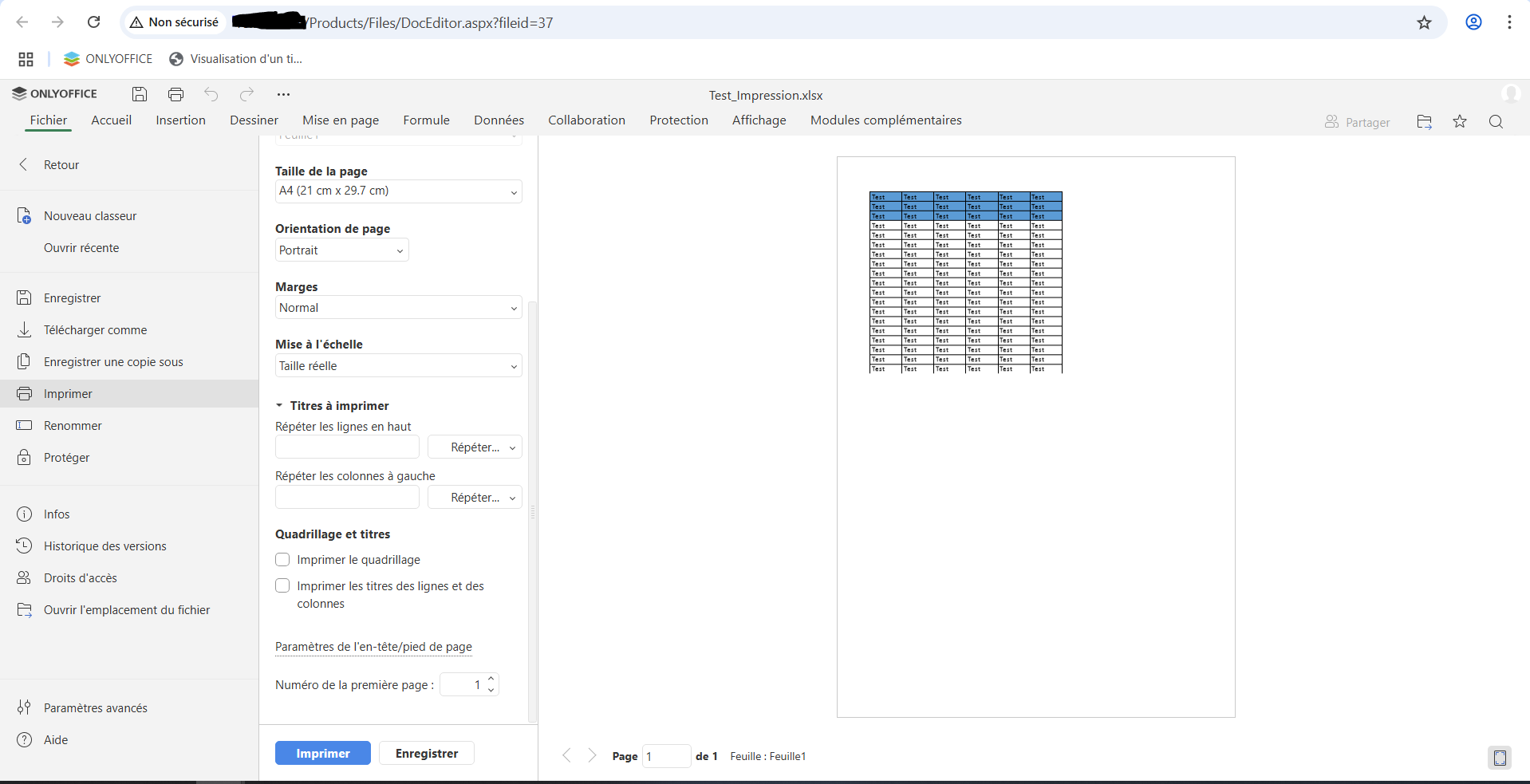Click the search magnifier icon
Screen dimensions: 1530x784
(1496, 121)
